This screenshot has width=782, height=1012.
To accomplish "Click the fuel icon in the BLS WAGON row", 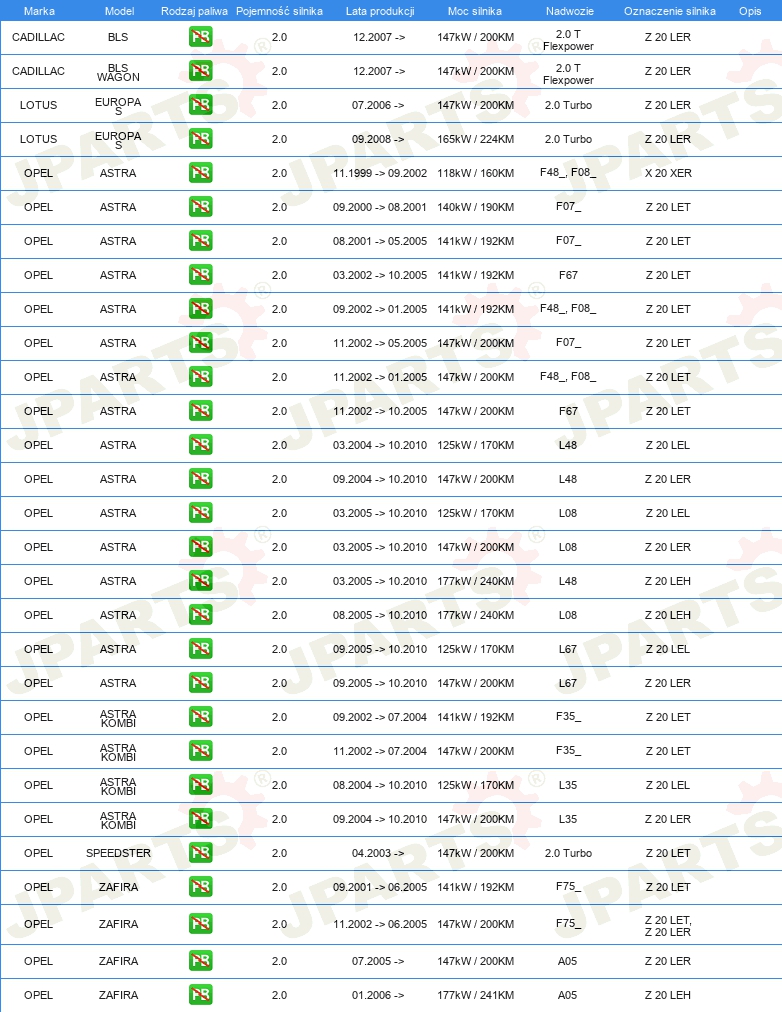I will tap(201, 71).
